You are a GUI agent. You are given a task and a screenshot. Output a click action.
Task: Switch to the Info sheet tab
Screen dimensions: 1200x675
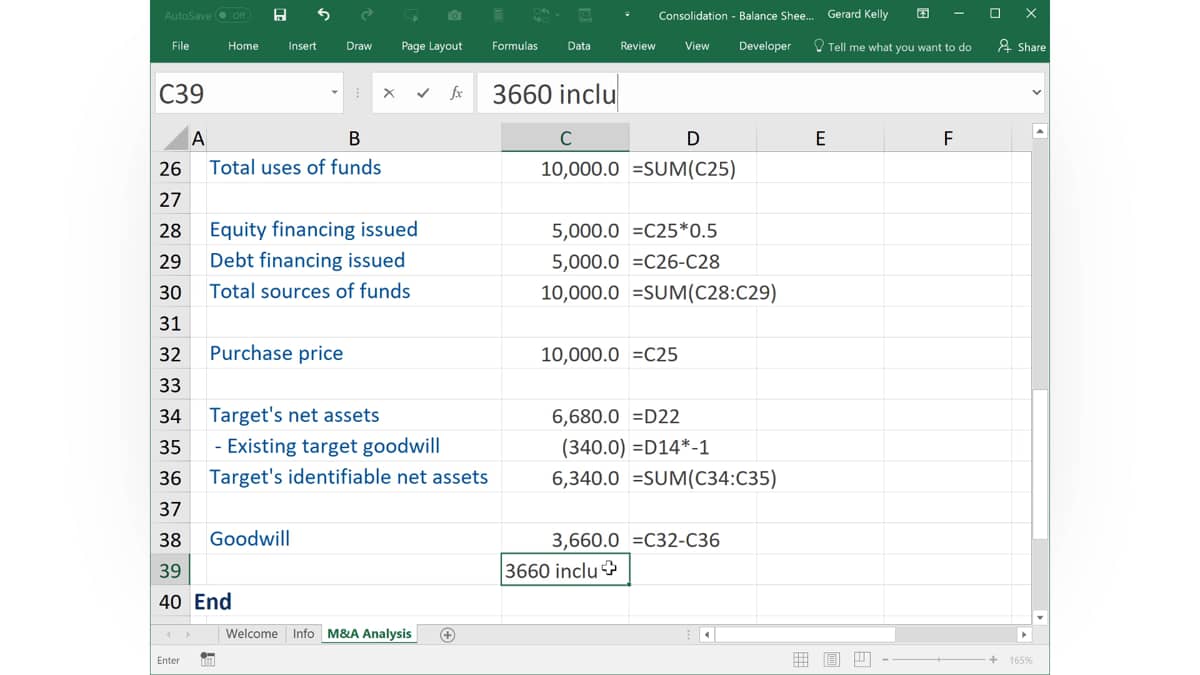click(x=304, y=634)
